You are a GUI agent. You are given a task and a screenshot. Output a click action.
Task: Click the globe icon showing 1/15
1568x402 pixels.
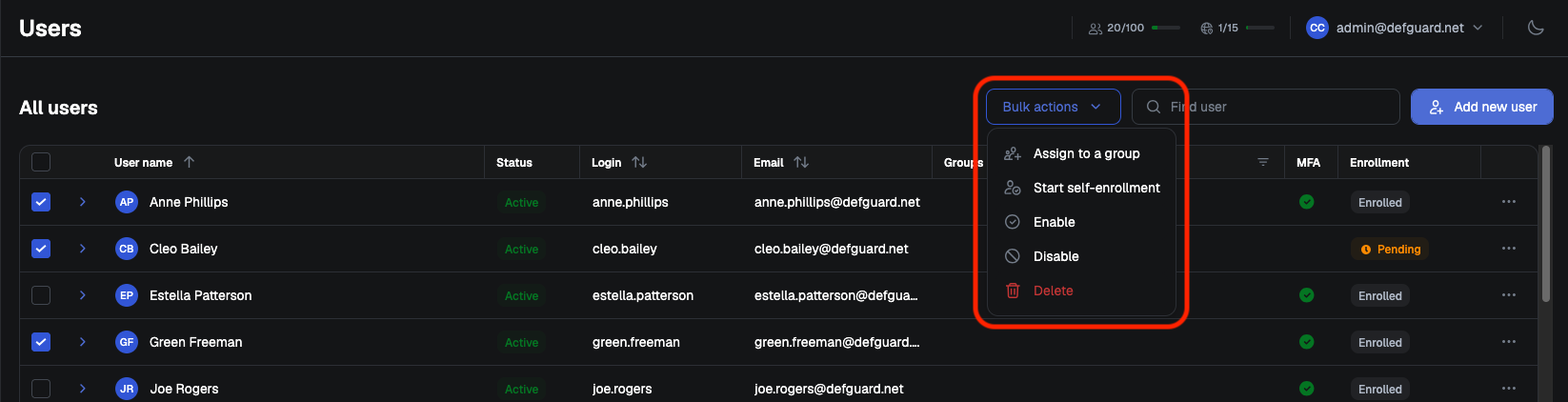tap(1207, 29)
